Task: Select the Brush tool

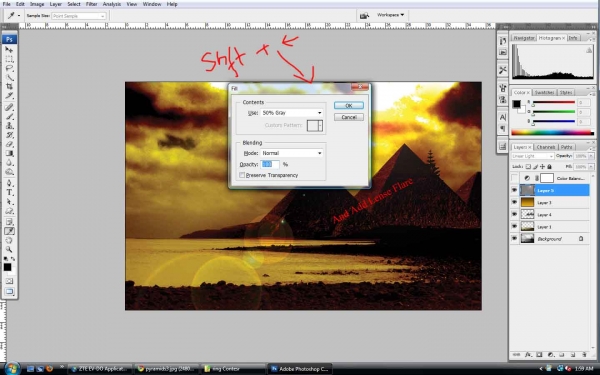Action: [9, 116]
